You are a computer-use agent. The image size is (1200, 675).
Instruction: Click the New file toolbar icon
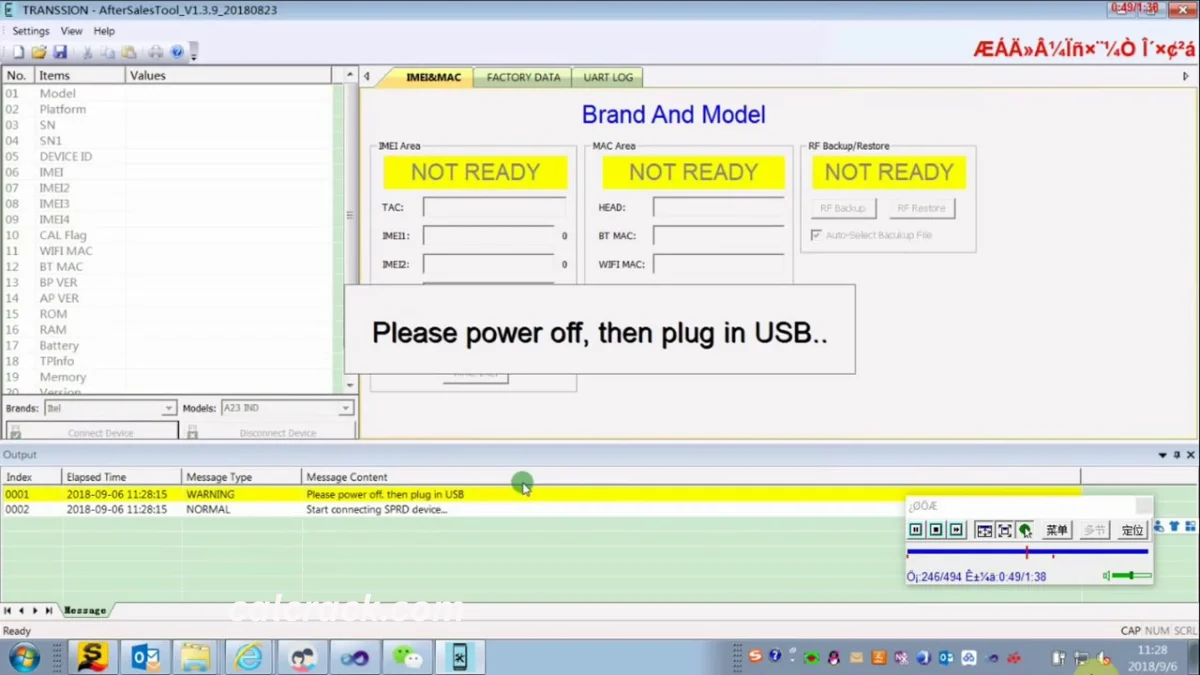[18, 52]
